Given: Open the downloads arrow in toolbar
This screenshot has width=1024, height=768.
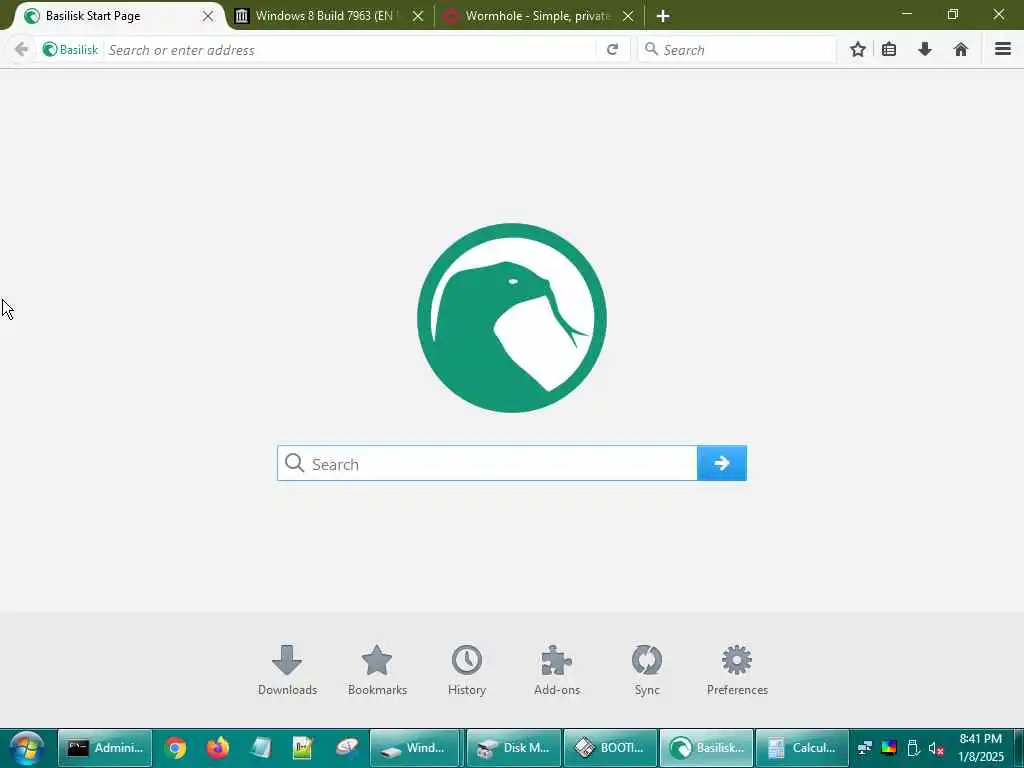Looking at the screenshot, I should tap(925, 49).
